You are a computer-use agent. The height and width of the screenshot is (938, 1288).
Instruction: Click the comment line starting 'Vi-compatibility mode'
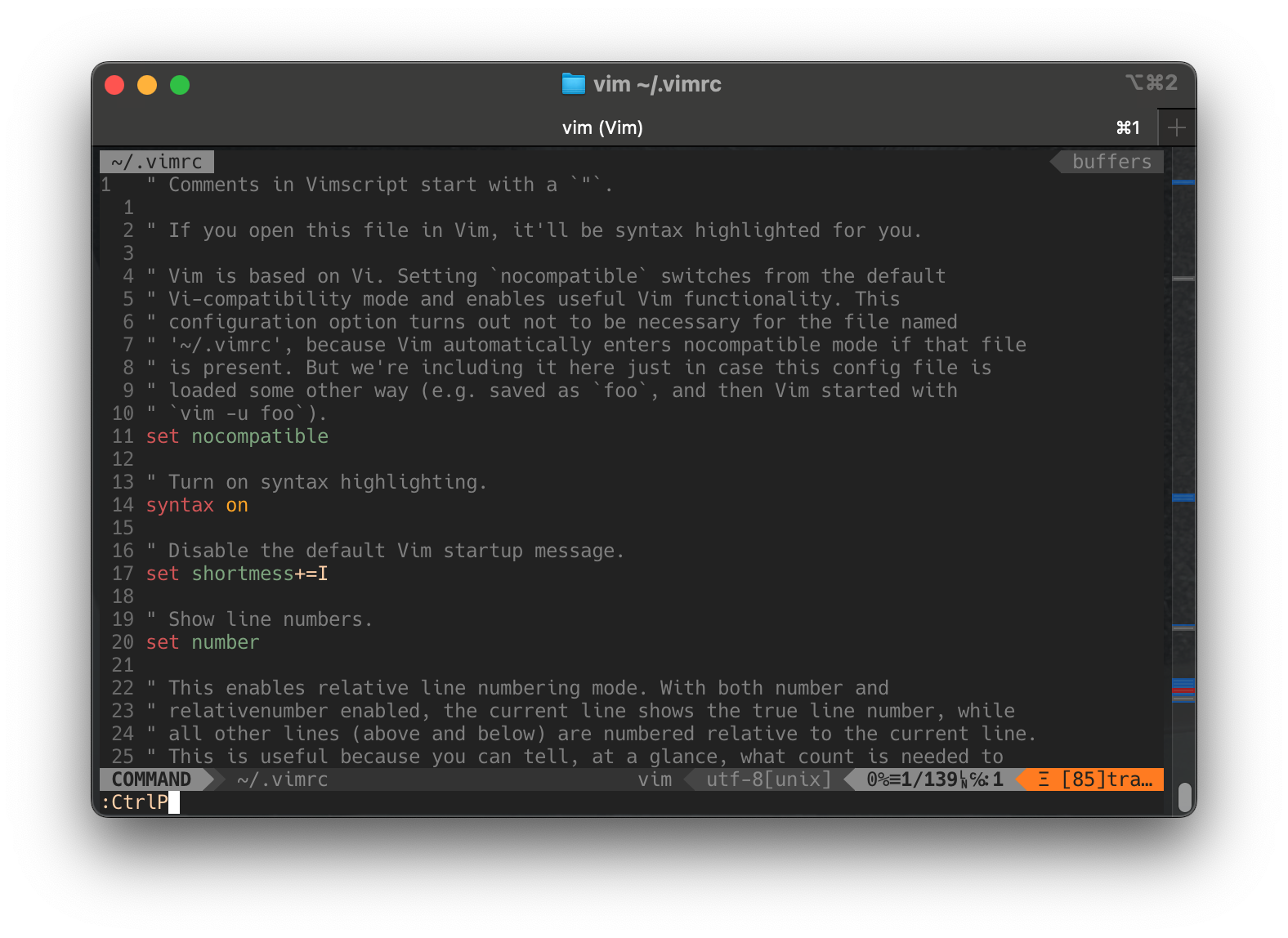pyautogui.click(x=523, y=299)
